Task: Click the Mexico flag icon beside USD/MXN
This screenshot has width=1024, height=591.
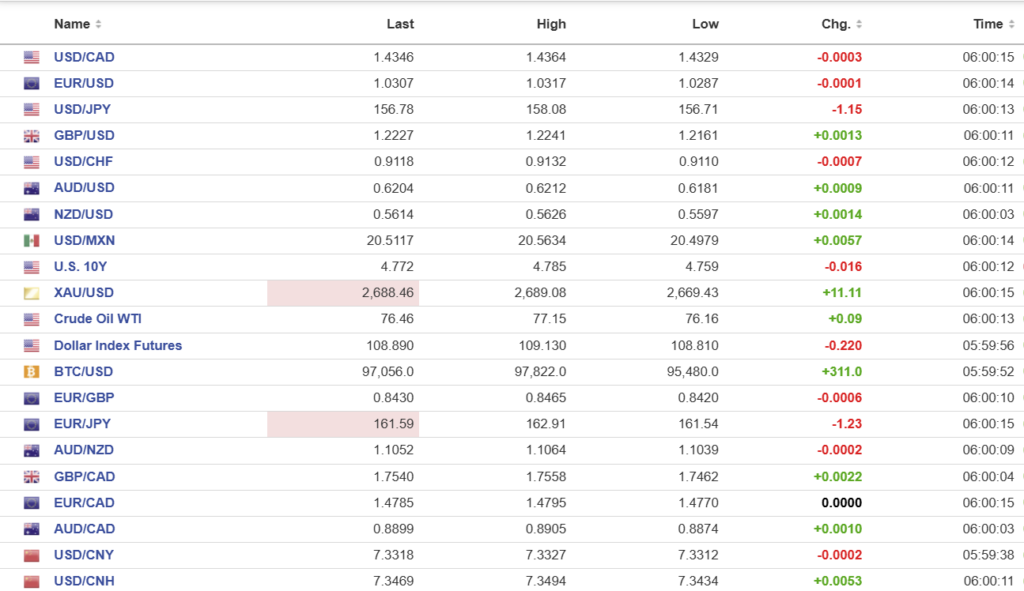Action: click(32, 240)
